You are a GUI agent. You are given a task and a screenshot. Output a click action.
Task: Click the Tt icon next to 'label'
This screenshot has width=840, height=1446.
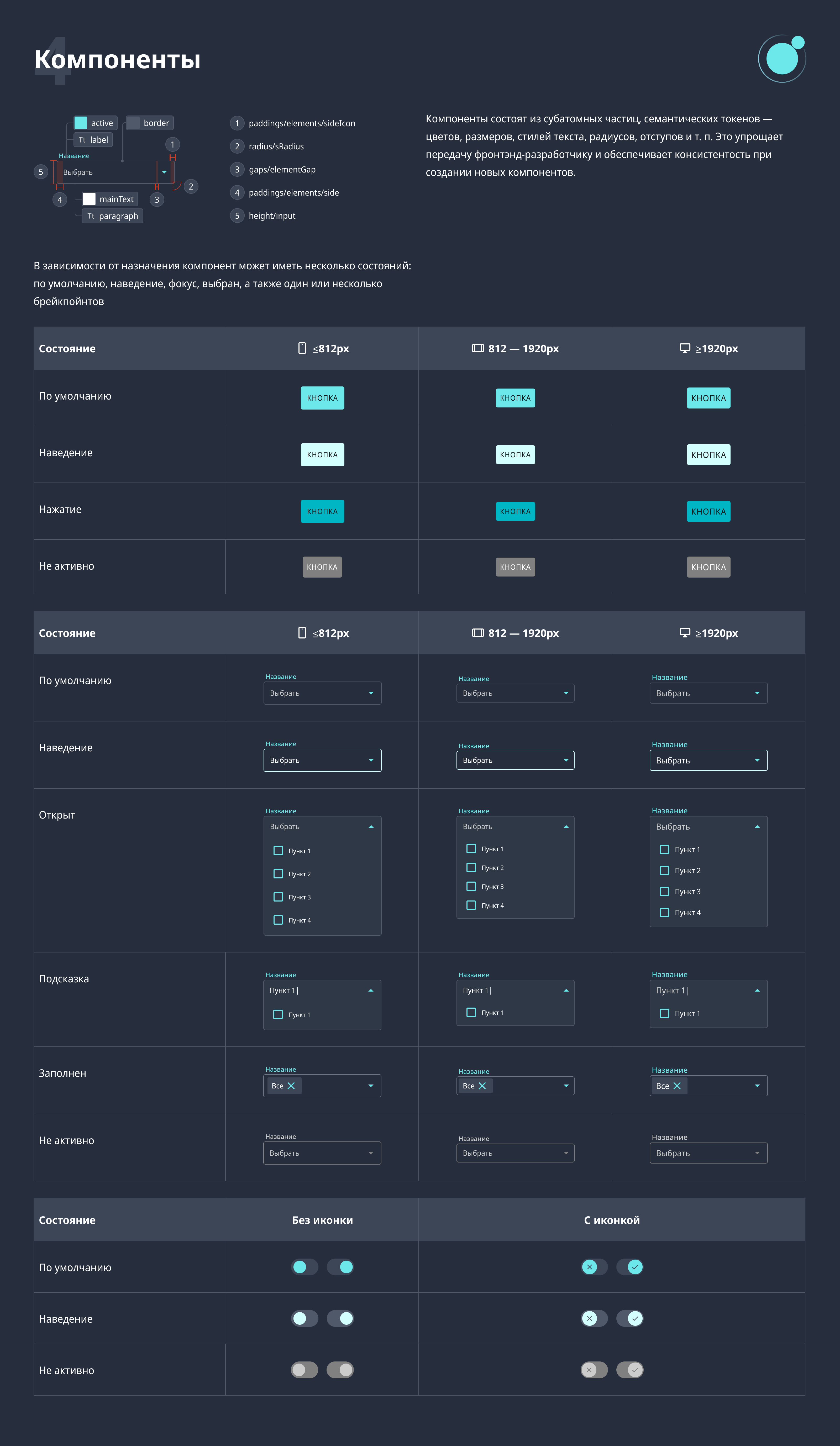[82, 140]
